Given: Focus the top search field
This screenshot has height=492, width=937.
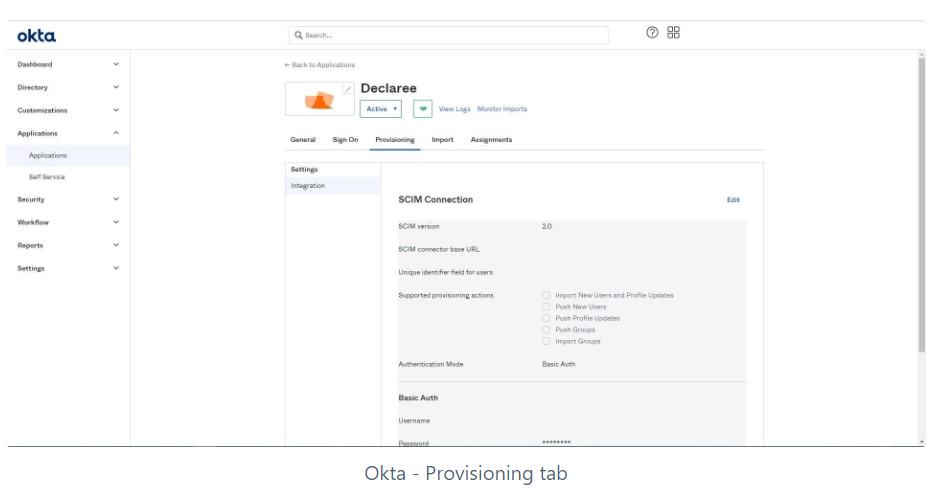Looking at the screenshot, I should click(x=448, y=35).
